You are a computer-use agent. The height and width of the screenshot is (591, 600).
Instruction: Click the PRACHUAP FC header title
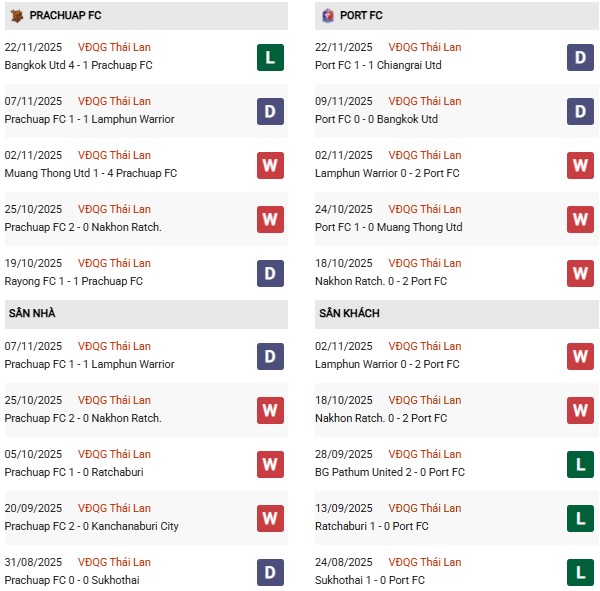(x=65, y=16)
